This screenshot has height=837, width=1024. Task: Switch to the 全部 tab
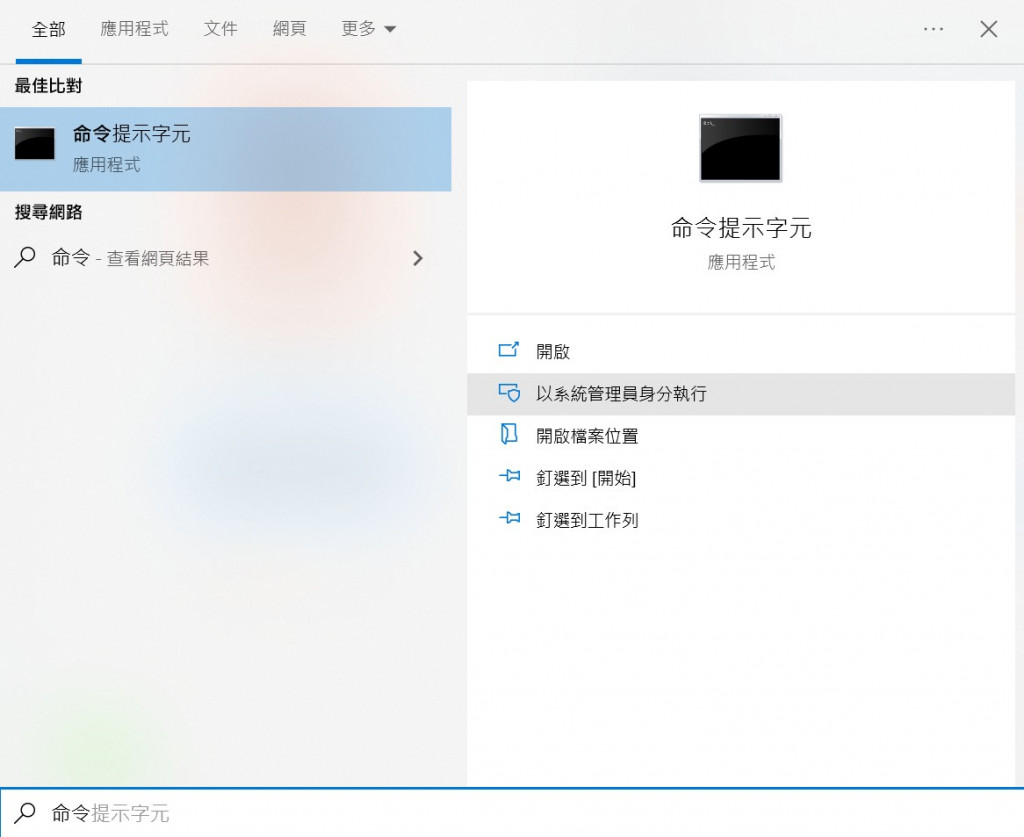48,29
